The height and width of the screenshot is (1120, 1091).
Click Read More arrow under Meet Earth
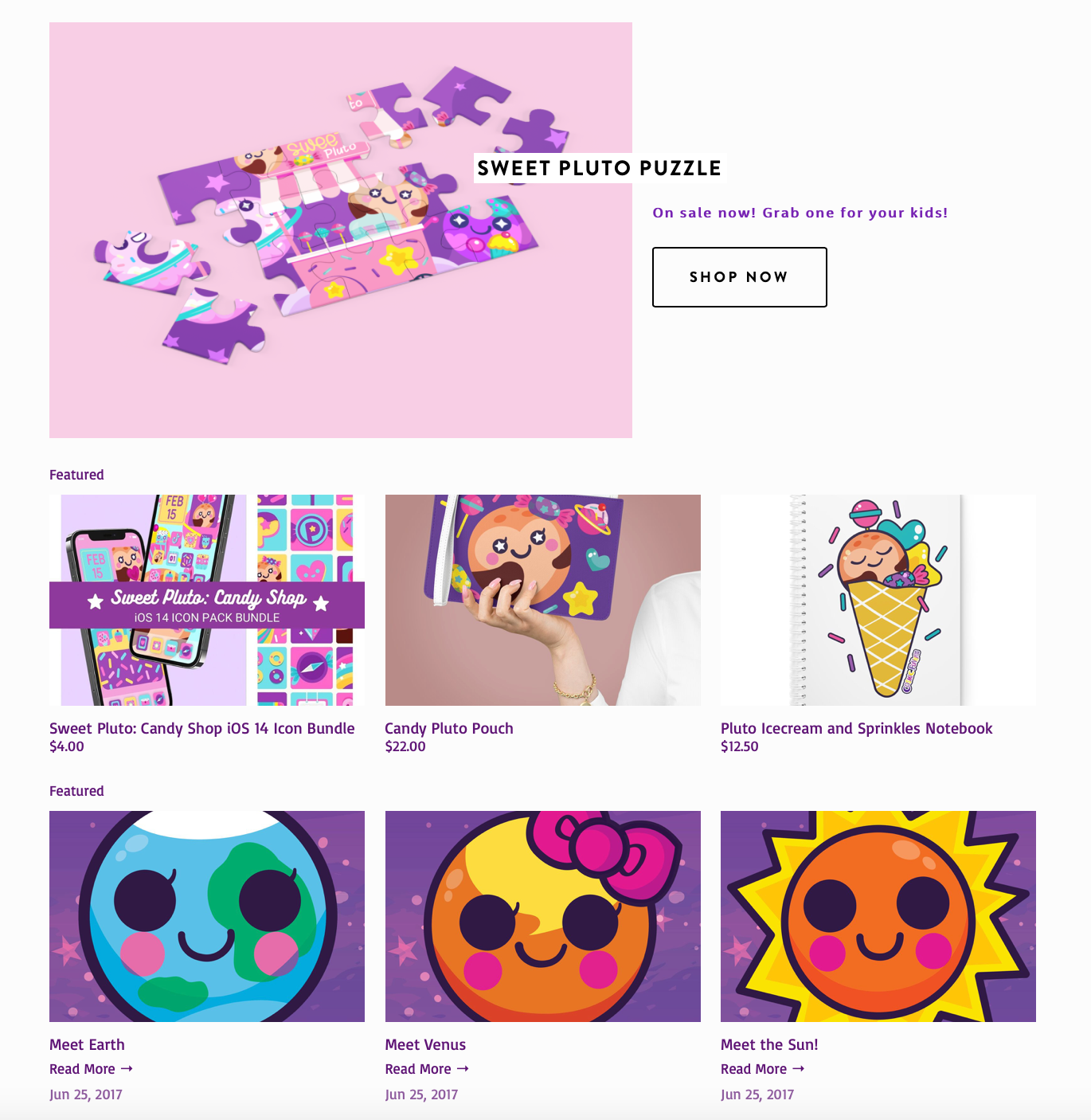(x=91, y=1069)
